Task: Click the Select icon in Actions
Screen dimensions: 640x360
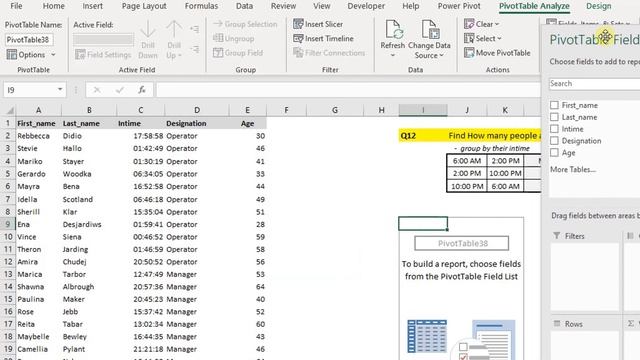Action: click(x=469, y=38)
